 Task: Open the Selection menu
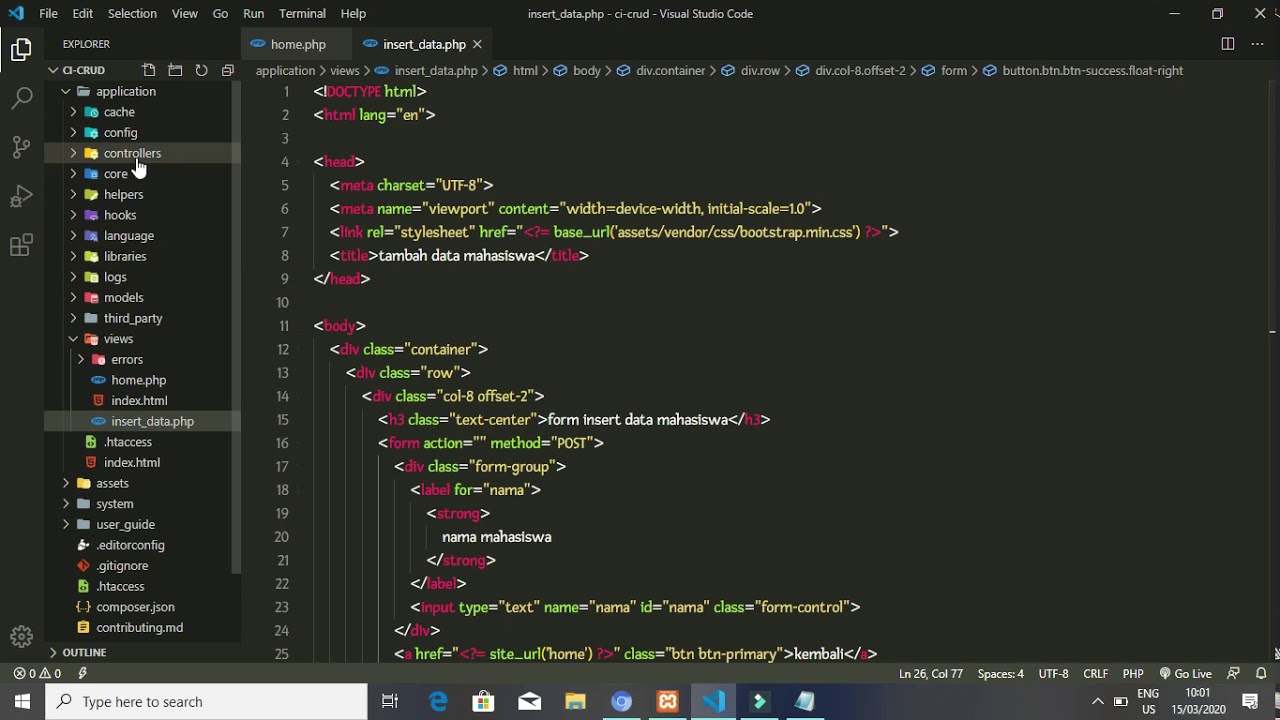[132, 13]
